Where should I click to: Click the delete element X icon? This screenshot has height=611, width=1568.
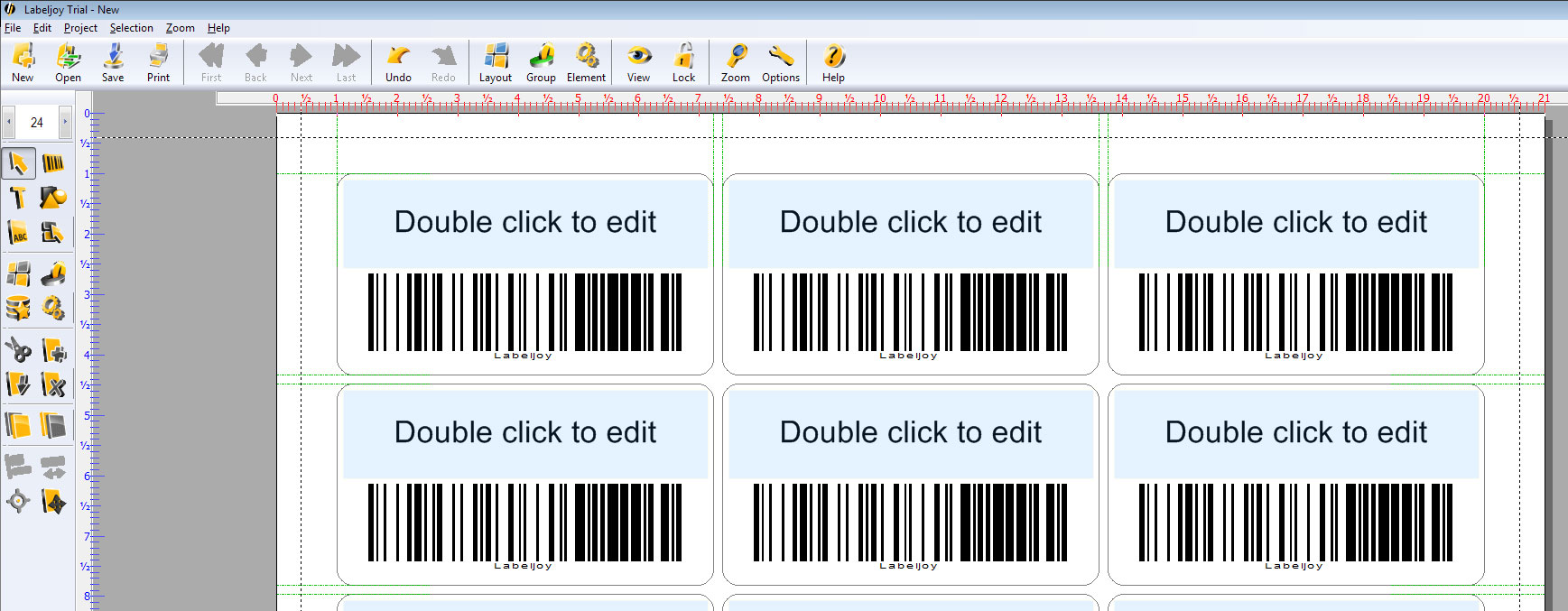click(x=53, y=385)
